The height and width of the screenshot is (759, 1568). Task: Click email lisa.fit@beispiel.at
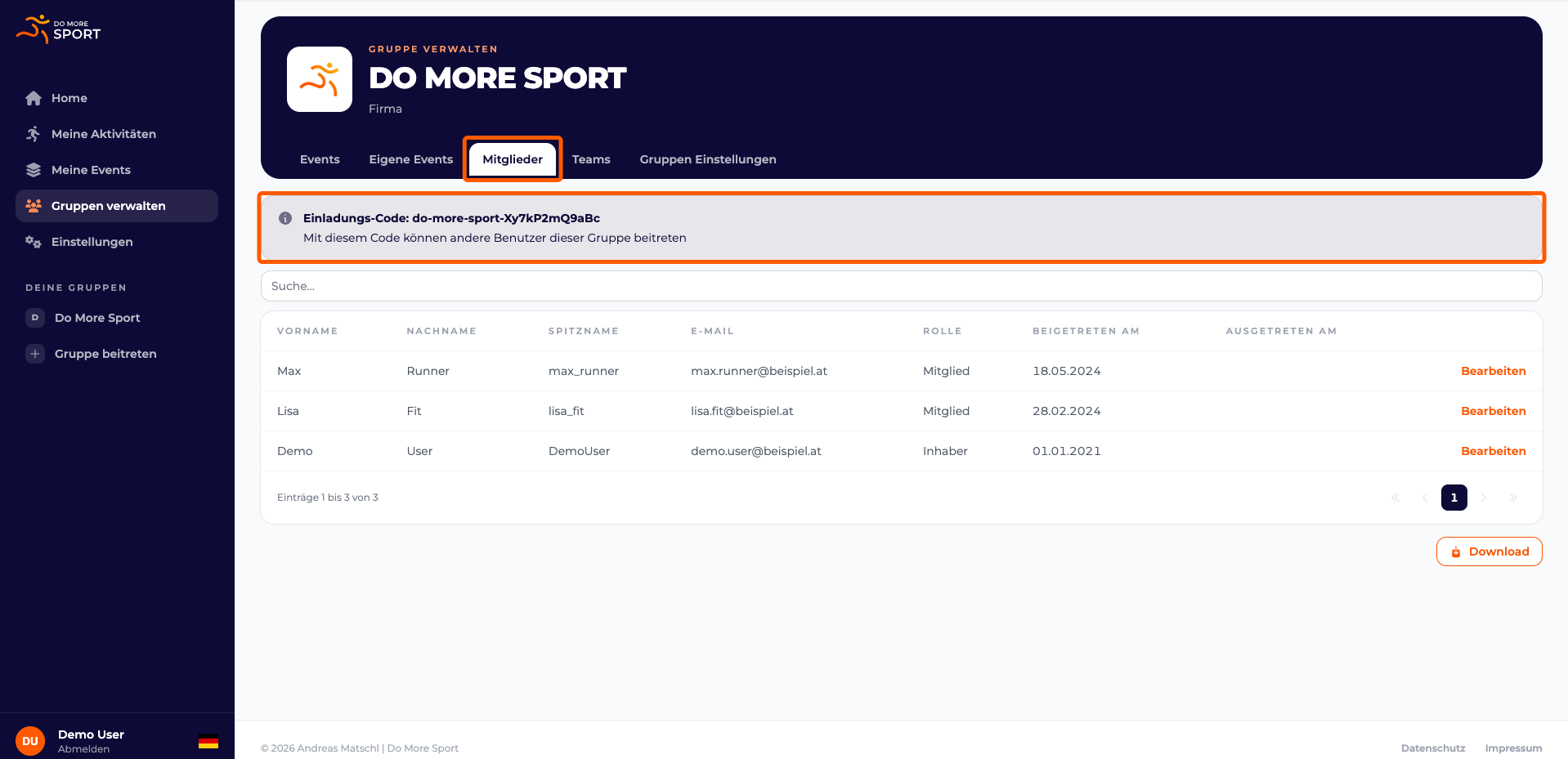coord(741,411)
